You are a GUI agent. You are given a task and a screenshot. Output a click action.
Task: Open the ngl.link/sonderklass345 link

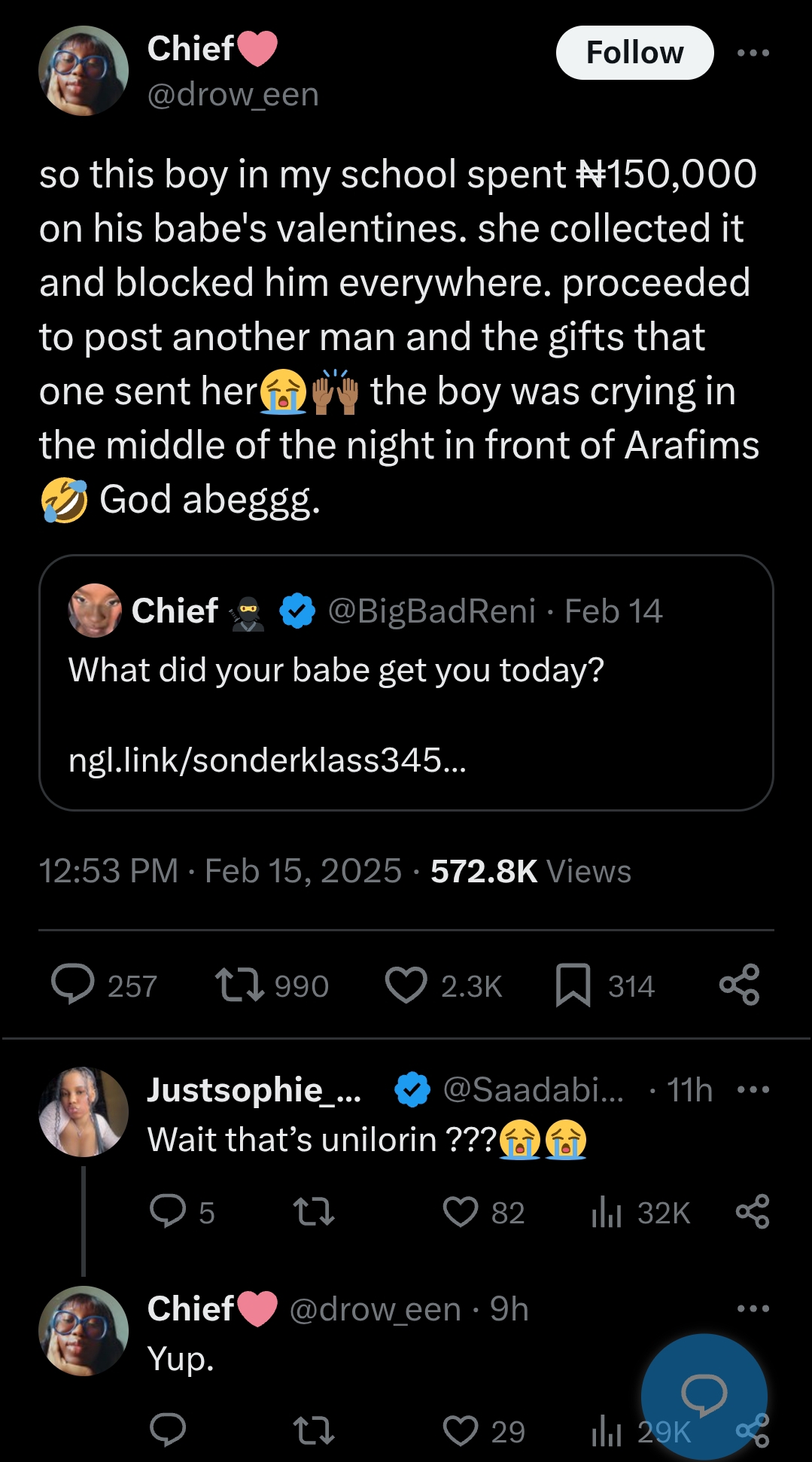[267, 760]
